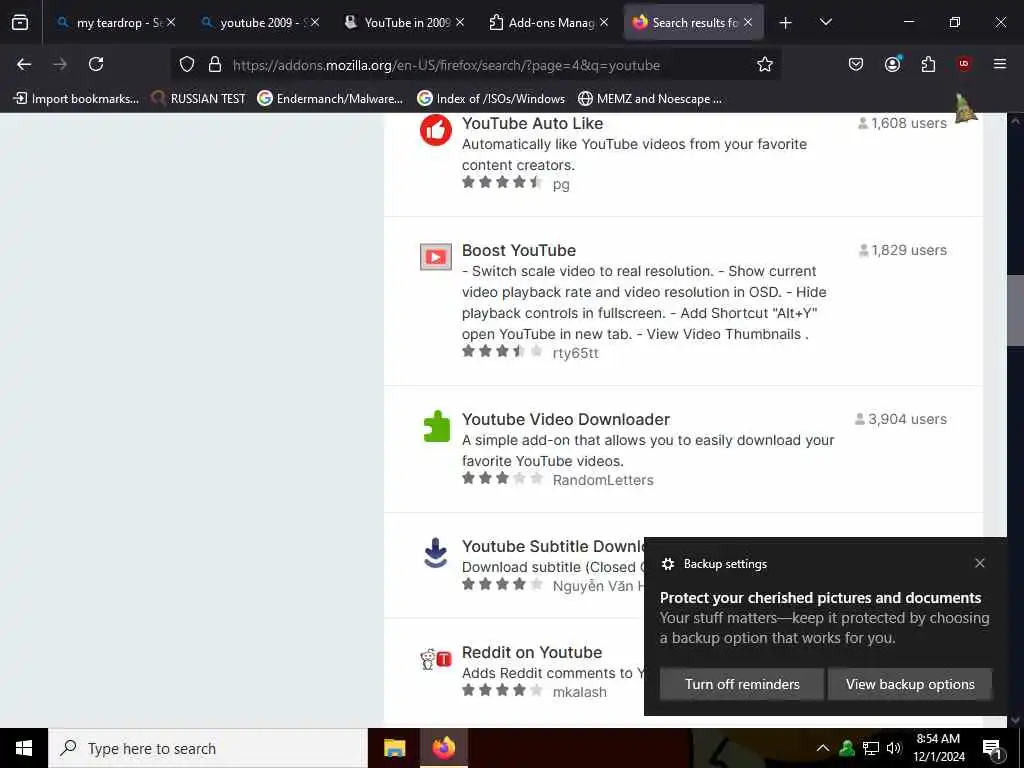The width and height of the screenshot is (1024, 768).
Task: Click author name RandomLetters
Action: (603, 480)
